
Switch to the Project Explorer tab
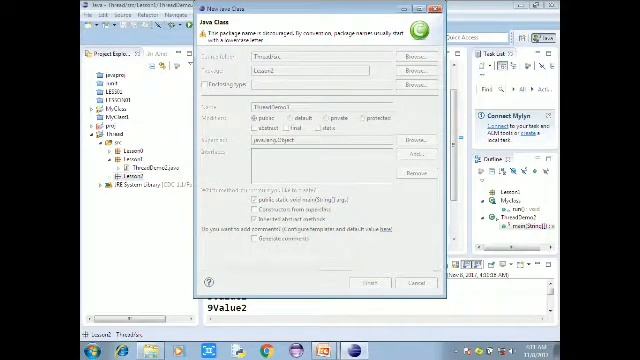pyautogui.click(x=112, y=53)
